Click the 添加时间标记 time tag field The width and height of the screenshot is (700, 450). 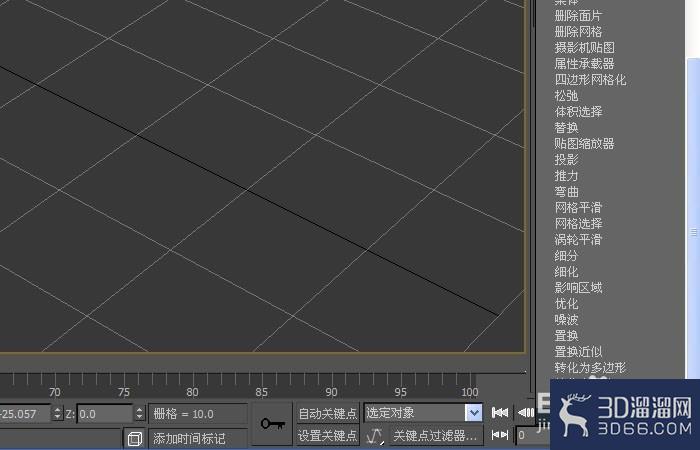click(x=198, y=438)
